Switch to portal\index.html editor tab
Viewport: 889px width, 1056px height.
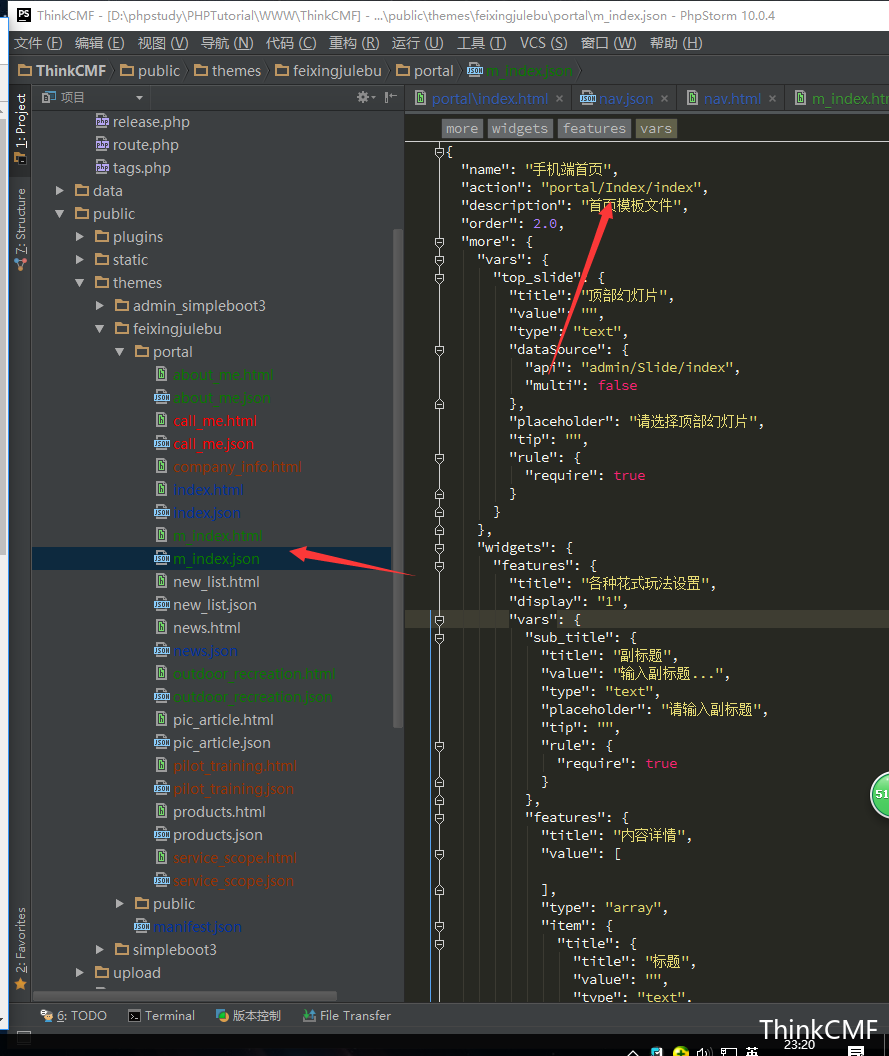pos(490,98)
